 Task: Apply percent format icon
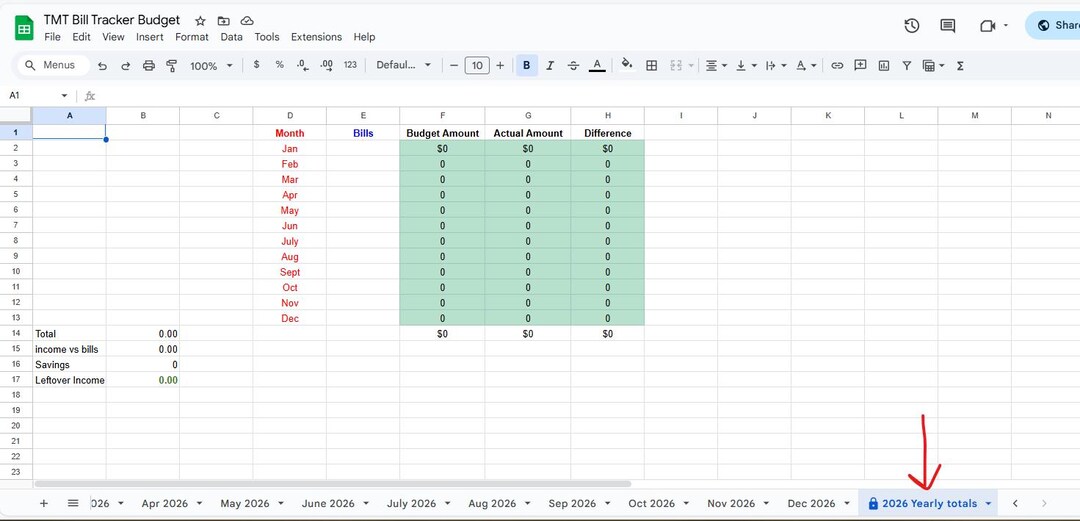click(280, 65)
